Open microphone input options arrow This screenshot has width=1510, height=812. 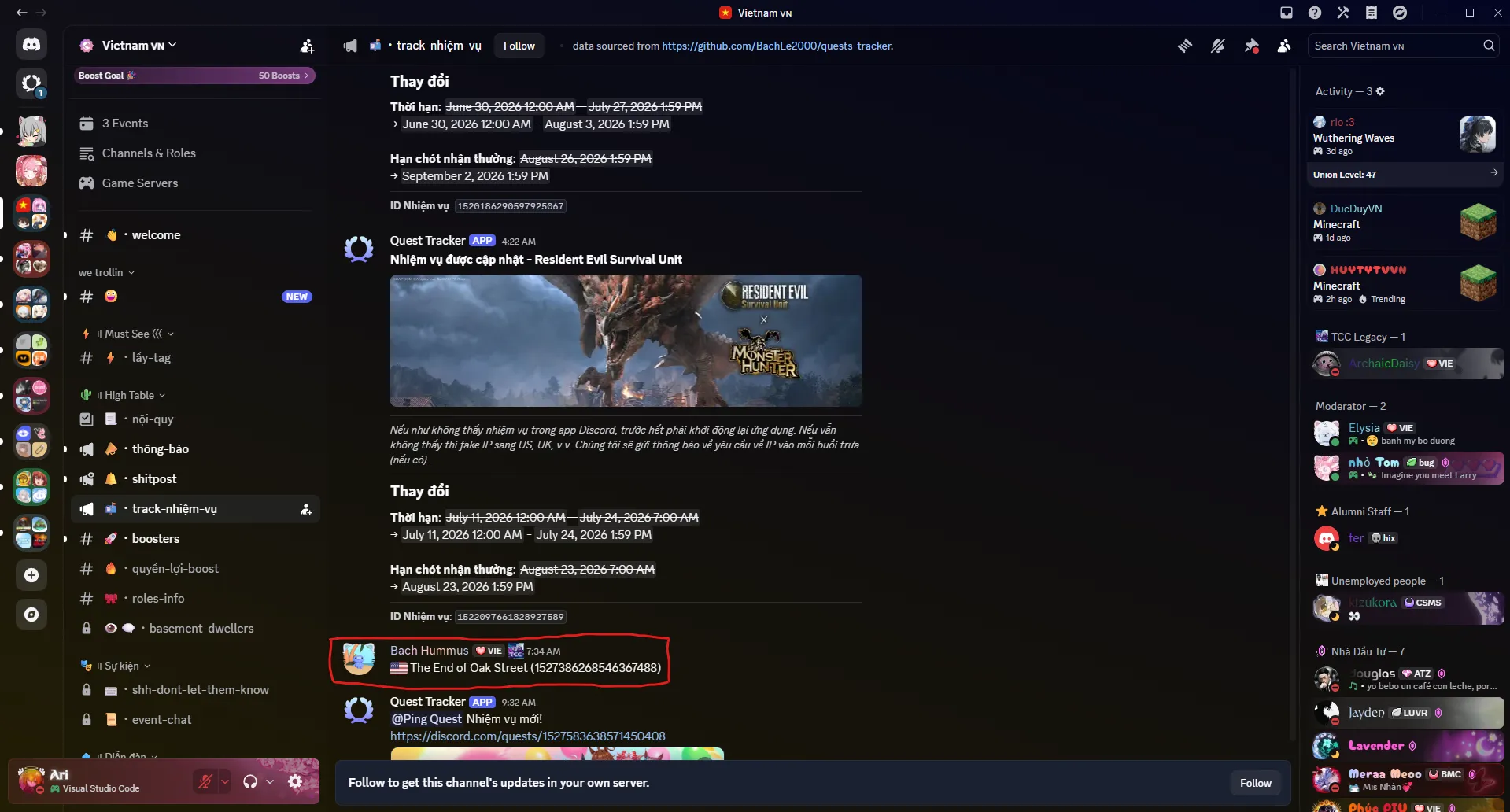click(x=225, y=781)
